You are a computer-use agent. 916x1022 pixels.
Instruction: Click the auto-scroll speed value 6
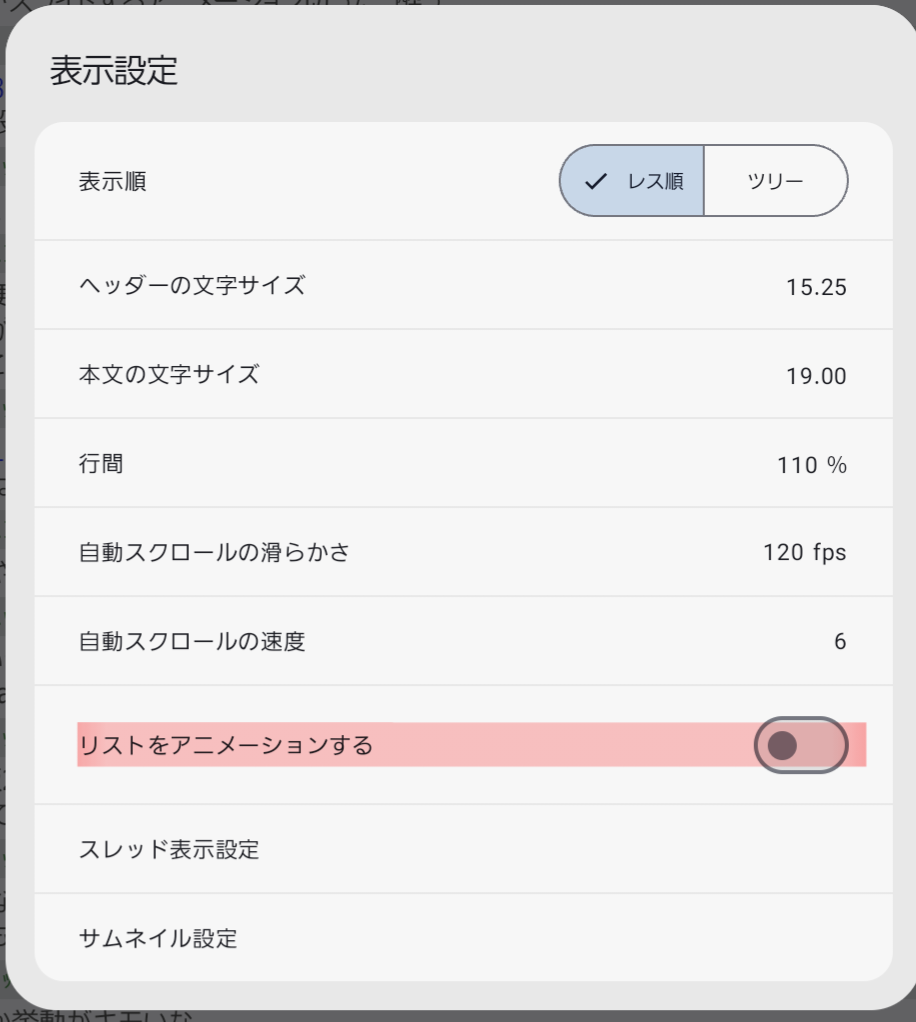840,642
